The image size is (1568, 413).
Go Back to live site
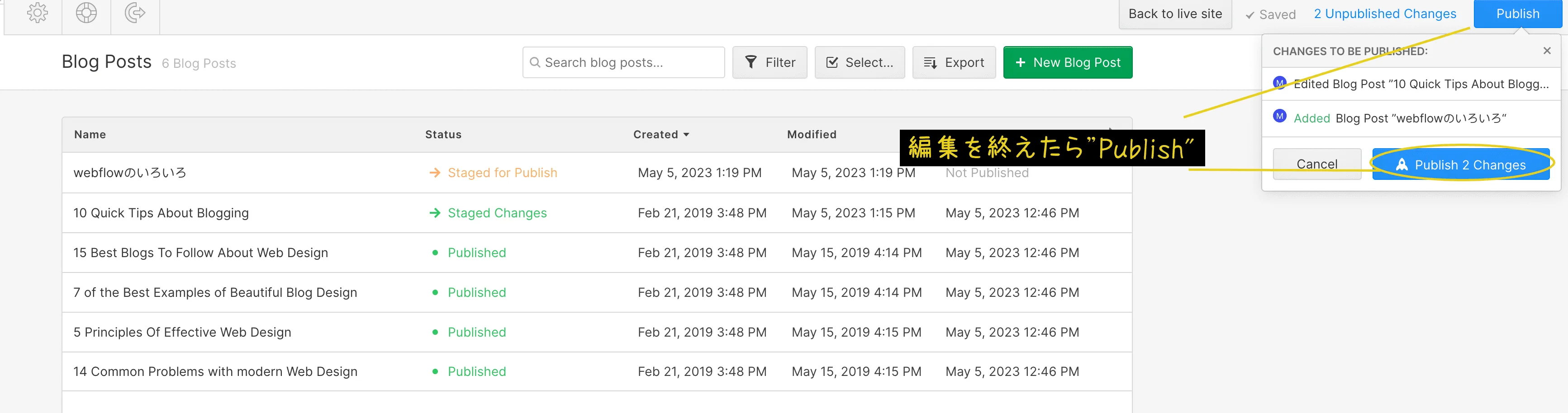[x=1175, y=14]
